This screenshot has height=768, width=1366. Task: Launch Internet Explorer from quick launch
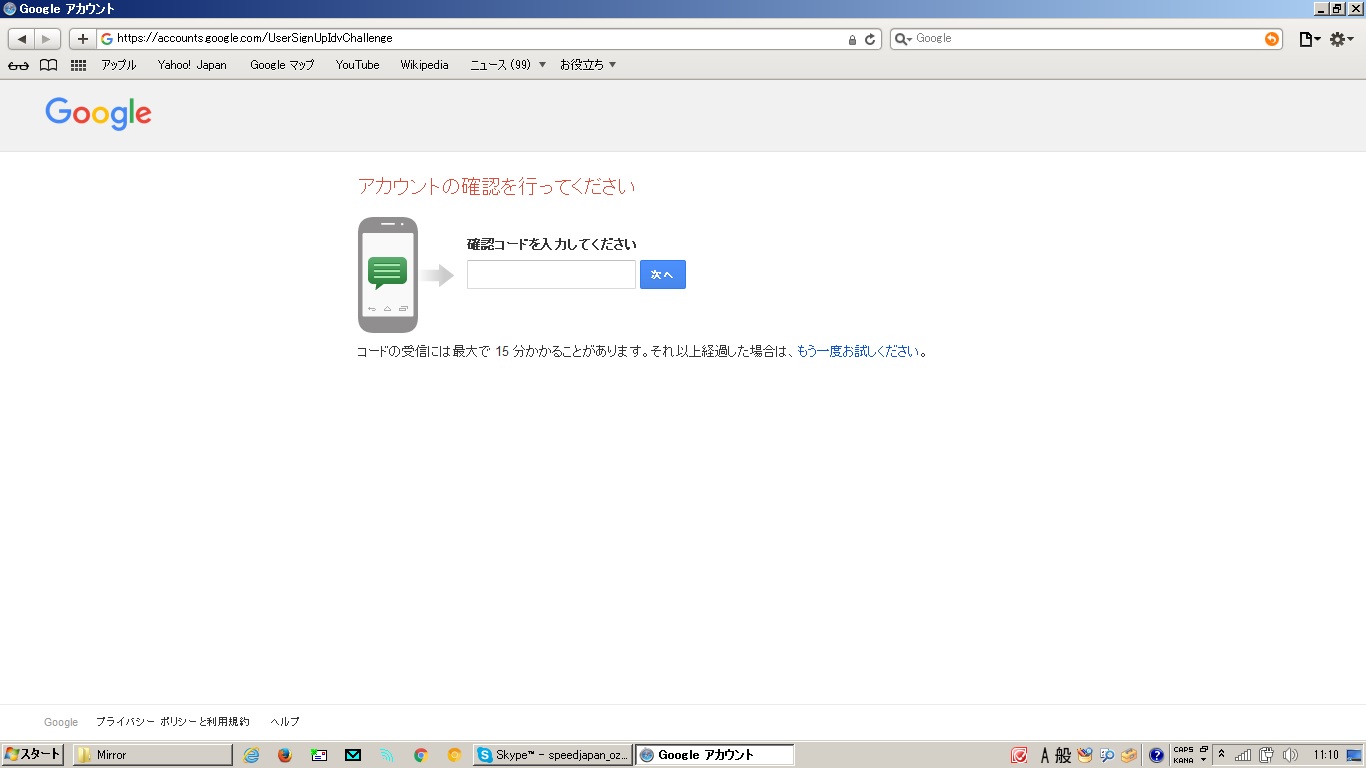[x=251, y=755]
